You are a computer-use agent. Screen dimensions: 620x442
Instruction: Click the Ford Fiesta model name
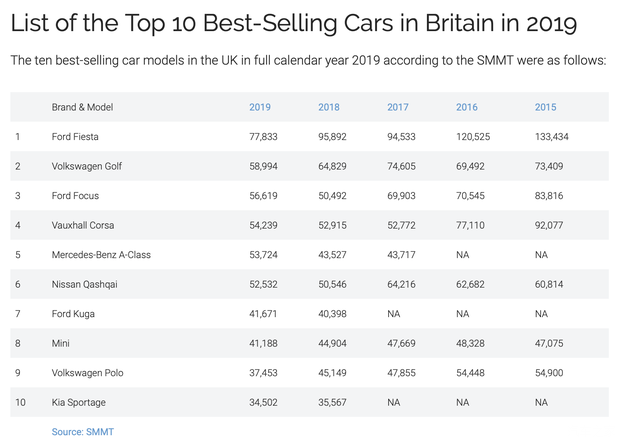point(75,136)
